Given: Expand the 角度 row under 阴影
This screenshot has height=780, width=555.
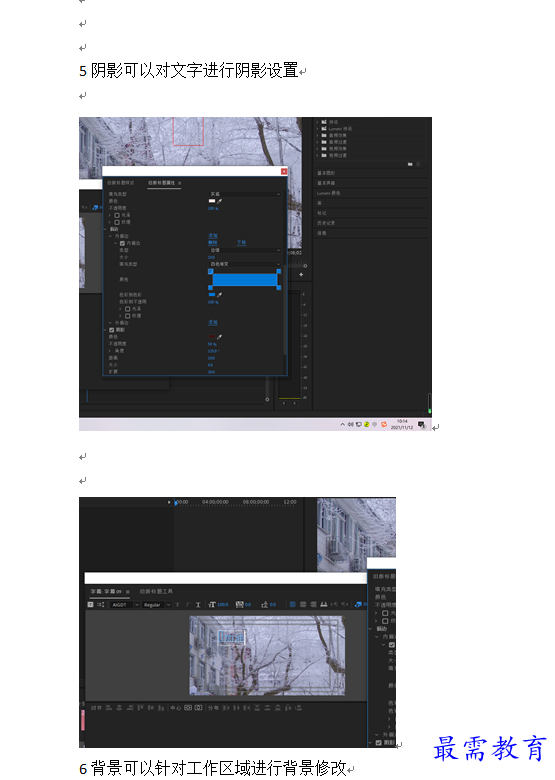Looking at the screenshot, I should (110, 351).
